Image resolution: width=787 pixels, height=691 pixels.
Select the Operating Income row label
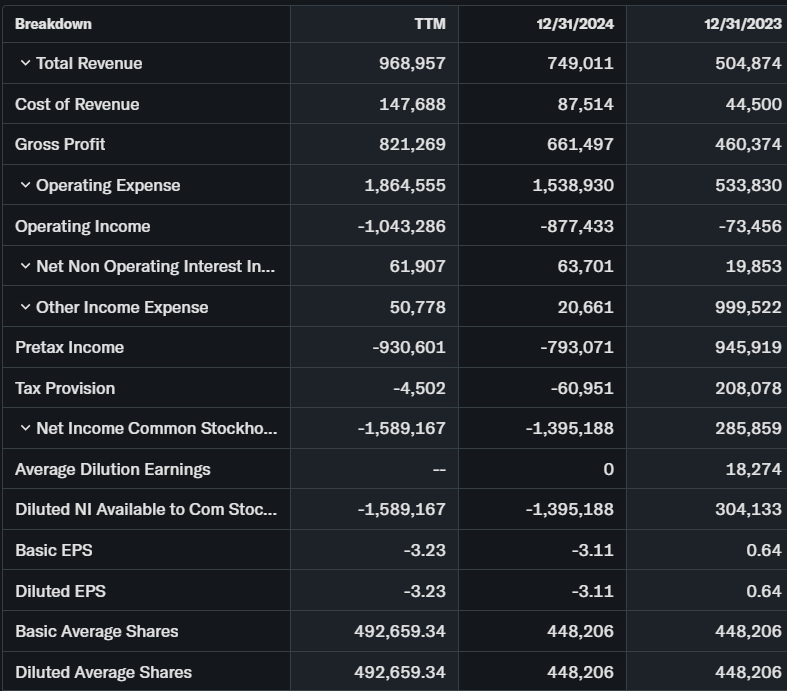82,226
